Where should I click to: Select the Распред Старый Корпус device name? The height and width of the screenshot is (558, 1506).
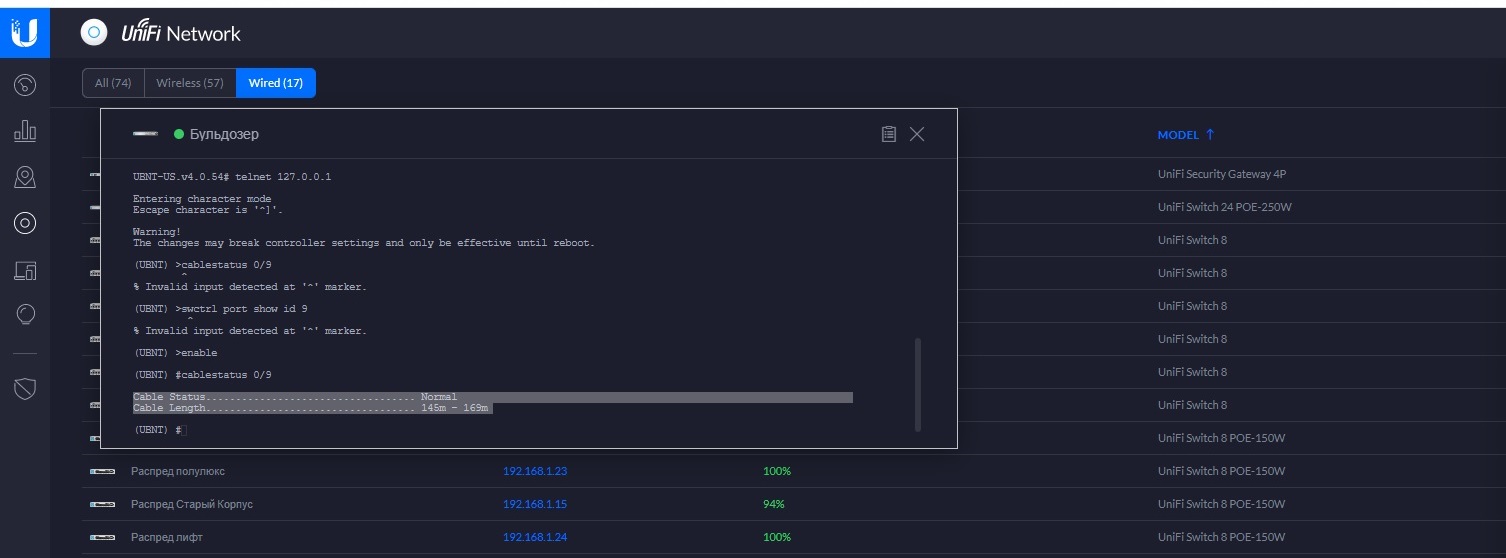tap(192, 504)
